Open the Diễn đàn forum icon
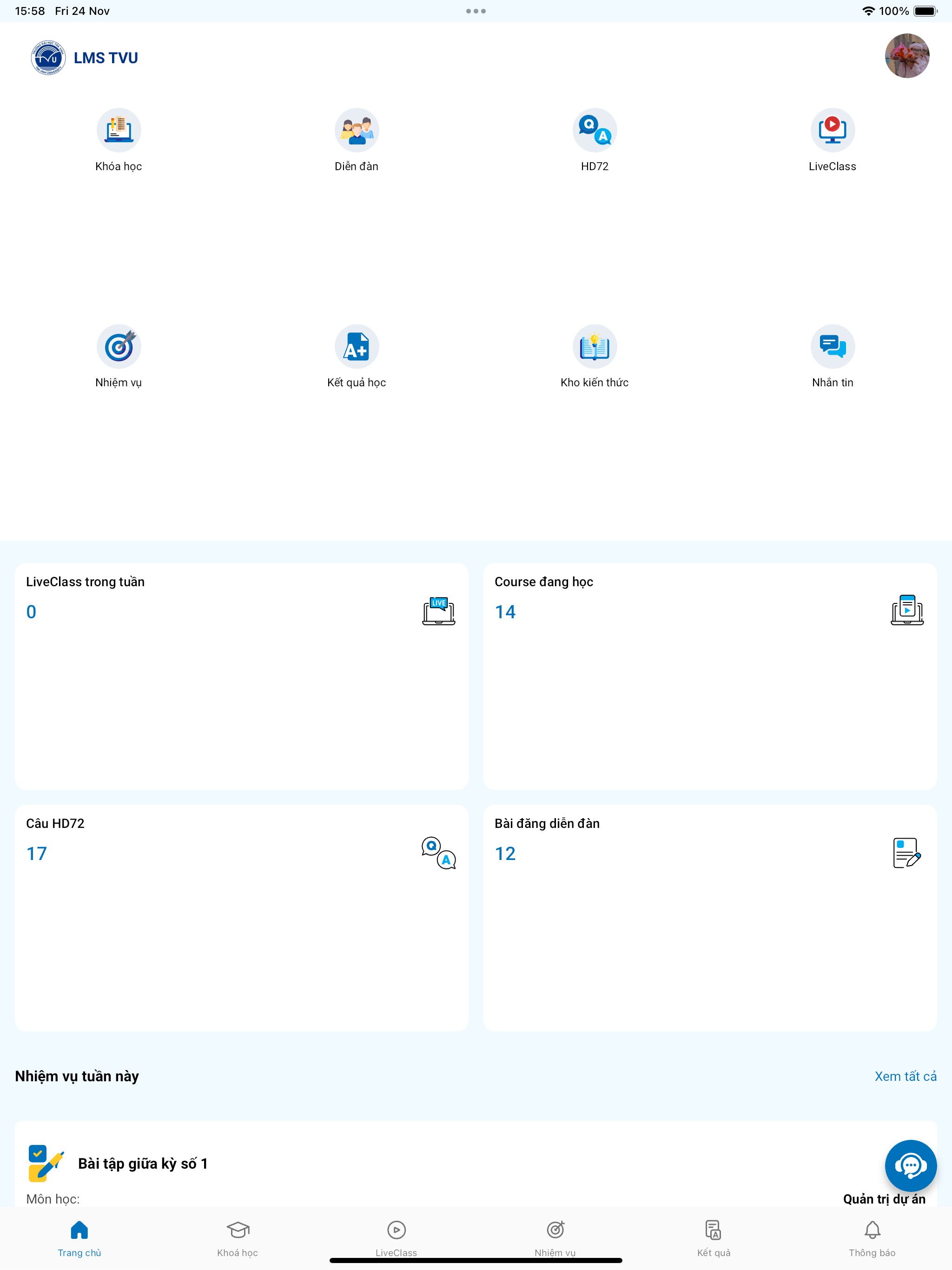The width and height of the screenshot is (952, 1270). click(x=357, y=130)
